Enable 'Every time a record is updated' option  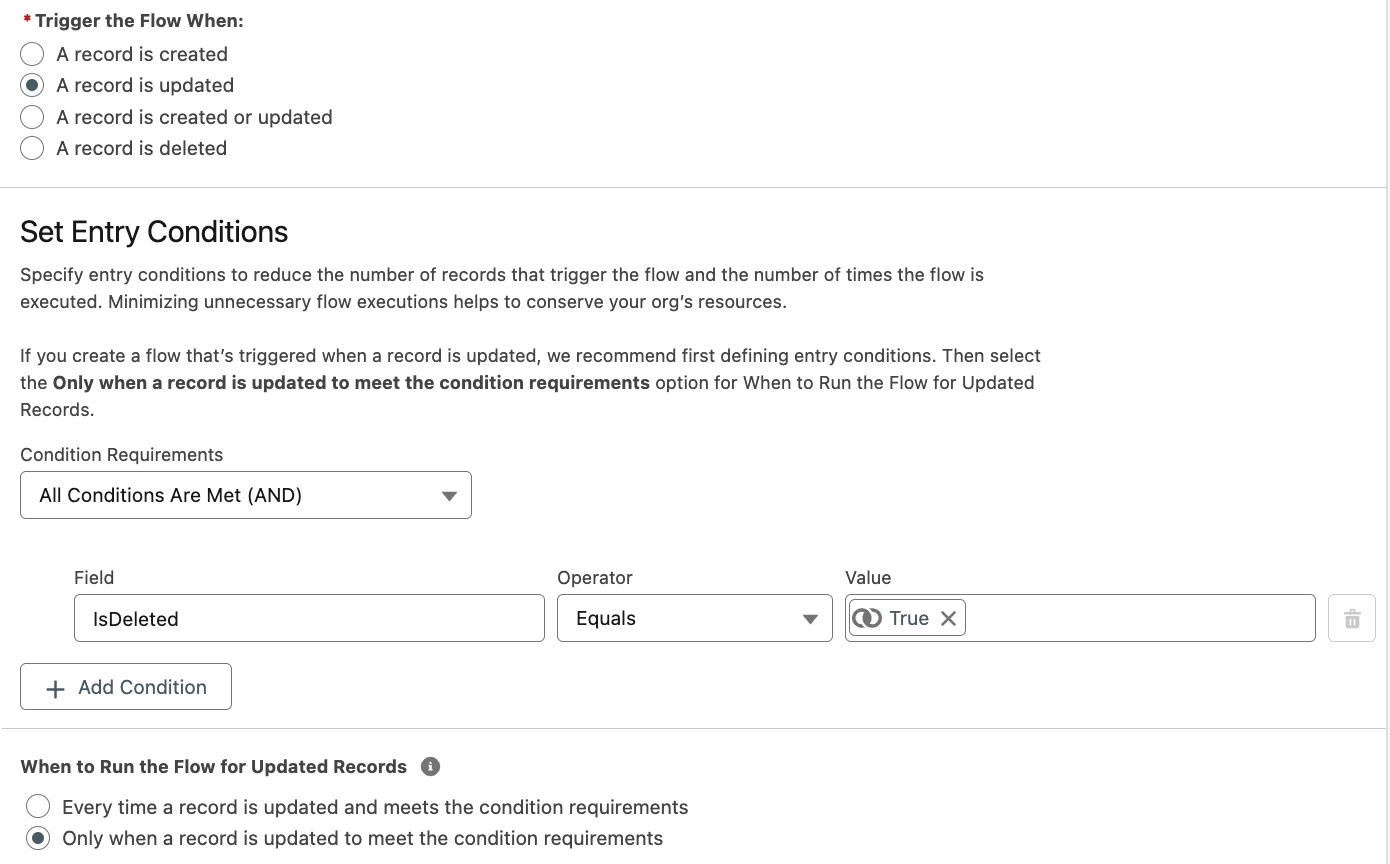click(38, 806)
